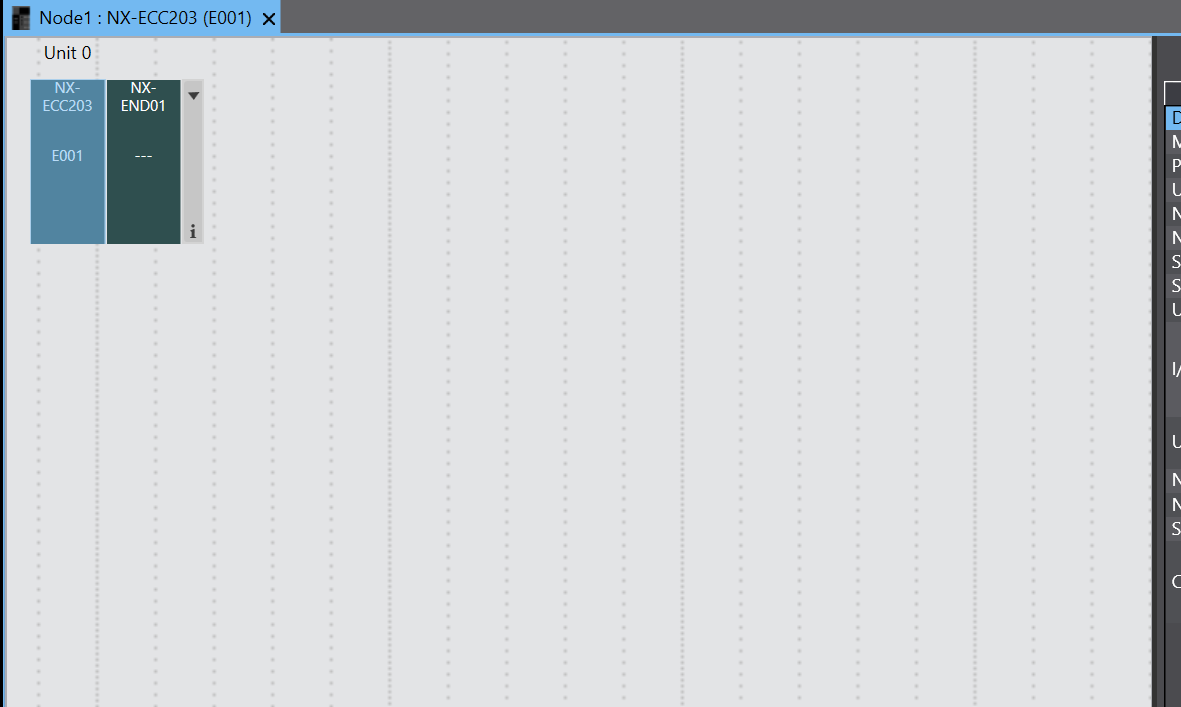Select the property row starting with C
The height and width of the screenshot is (707, 1181).
(x=1173, y=581)
